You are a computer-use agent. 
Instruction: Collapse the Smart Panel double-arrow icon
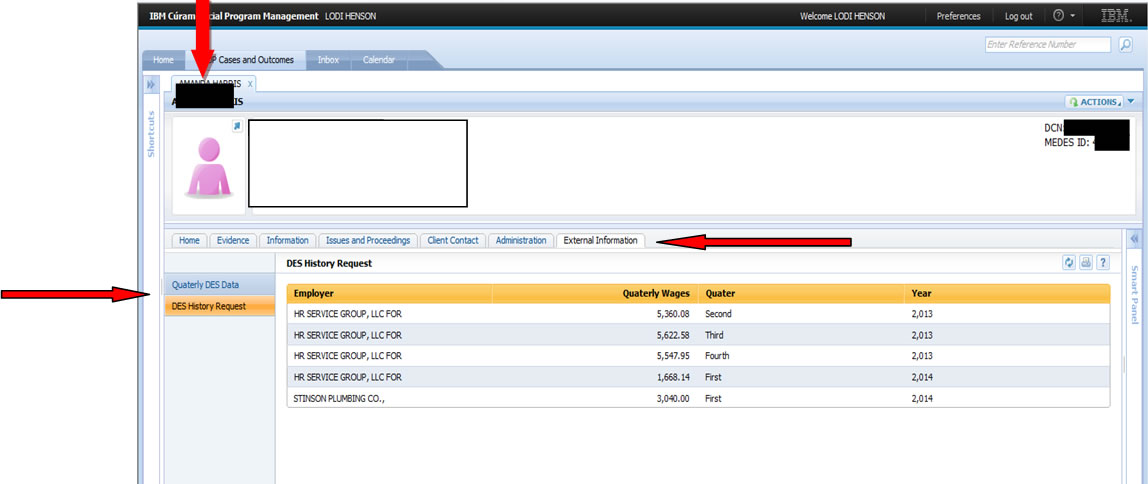coord(1134,239)
